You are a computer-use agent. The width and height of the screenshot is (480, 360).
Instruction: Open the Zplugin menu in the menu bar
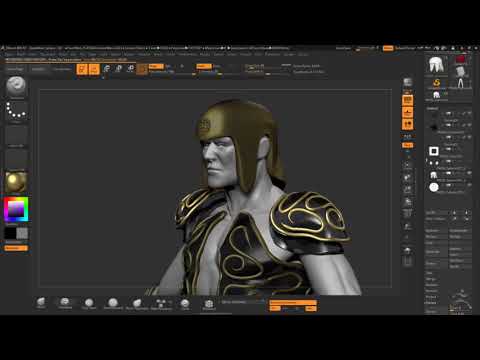click(289, 54)
